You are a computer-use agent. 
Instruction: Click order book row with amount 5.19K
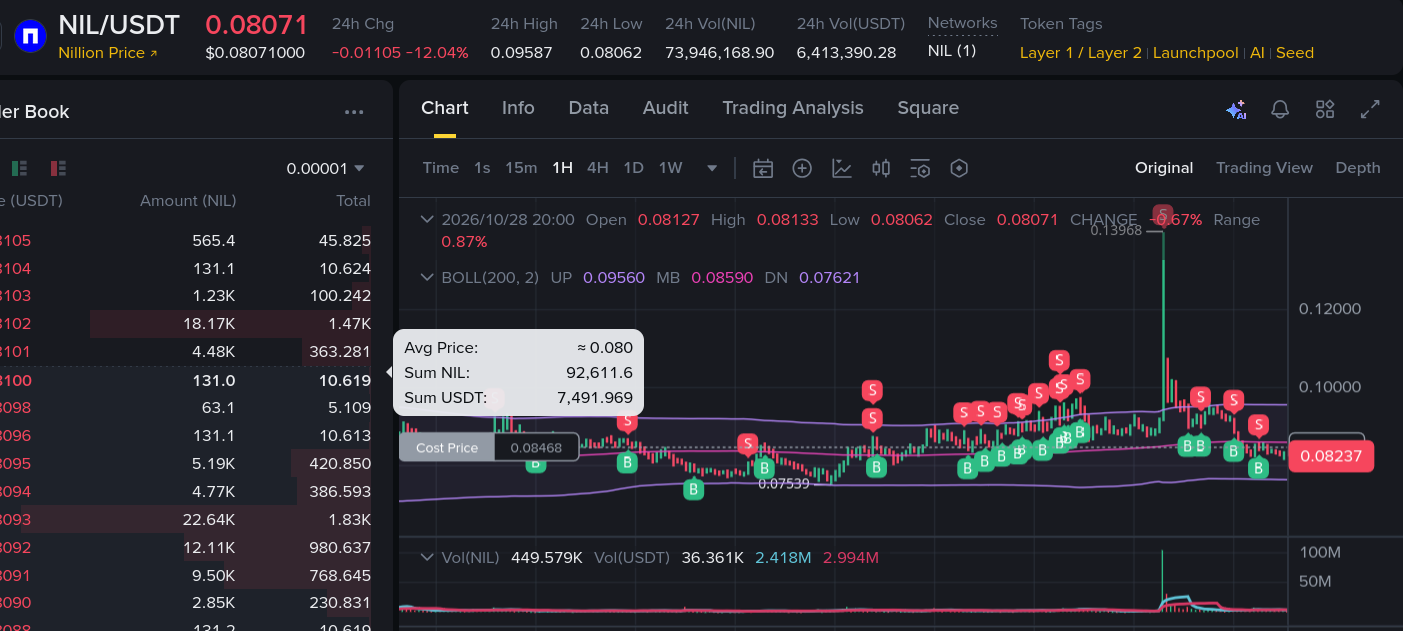[186, 464]
